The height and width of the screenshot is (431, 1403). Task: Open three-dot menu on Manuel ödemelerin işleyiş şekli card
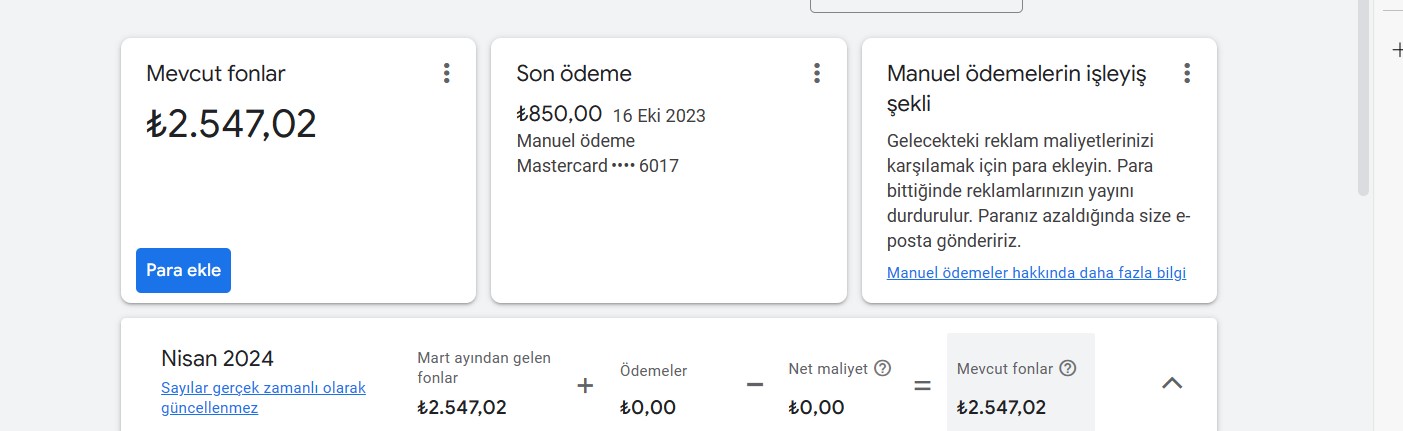[1187, 73]
